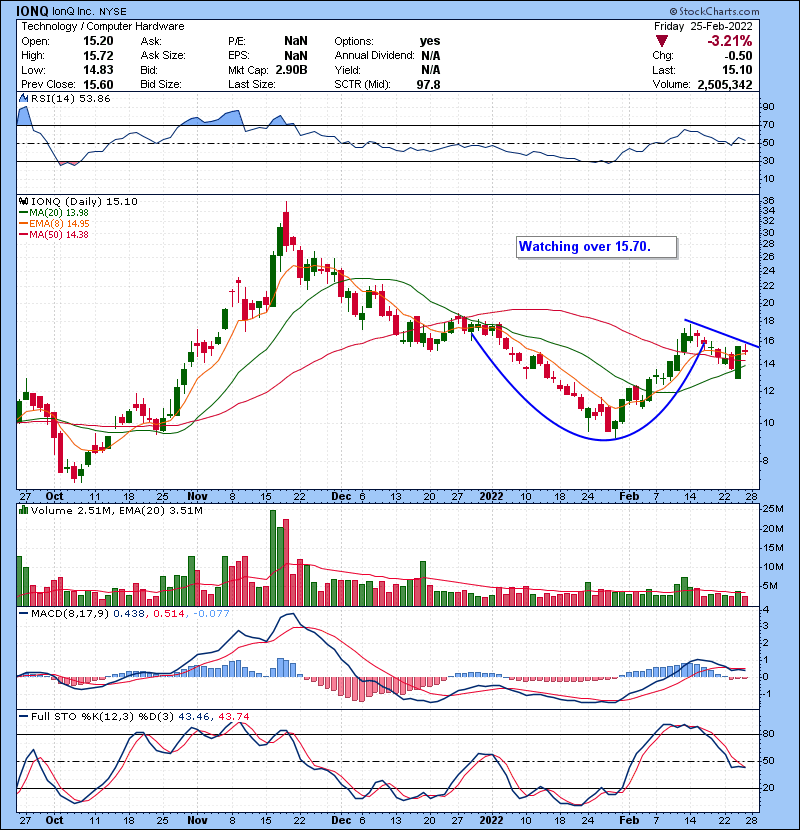This screenshot has height=830, width=800.
Task: Click the IONQ ticker symbol in the header
Action: click(x=32, y=11)
